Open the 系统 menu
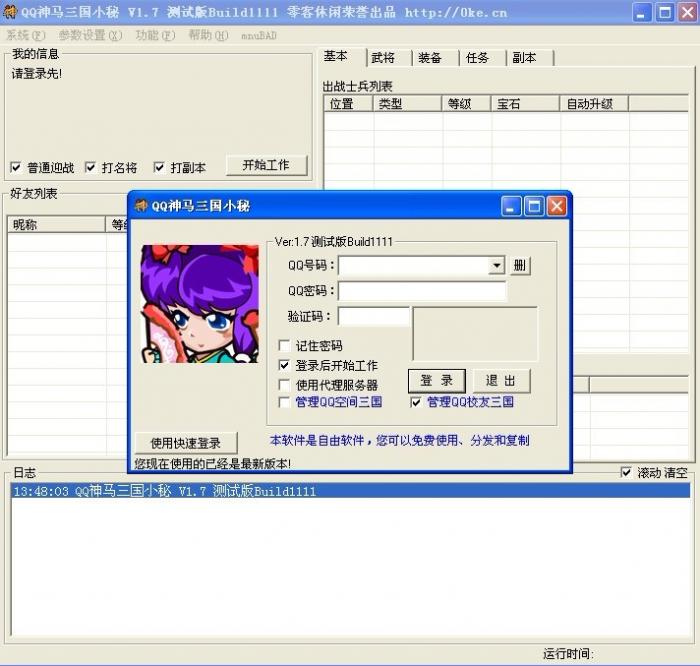This screenshot has height=666, width=700. (x=25, y=35)
